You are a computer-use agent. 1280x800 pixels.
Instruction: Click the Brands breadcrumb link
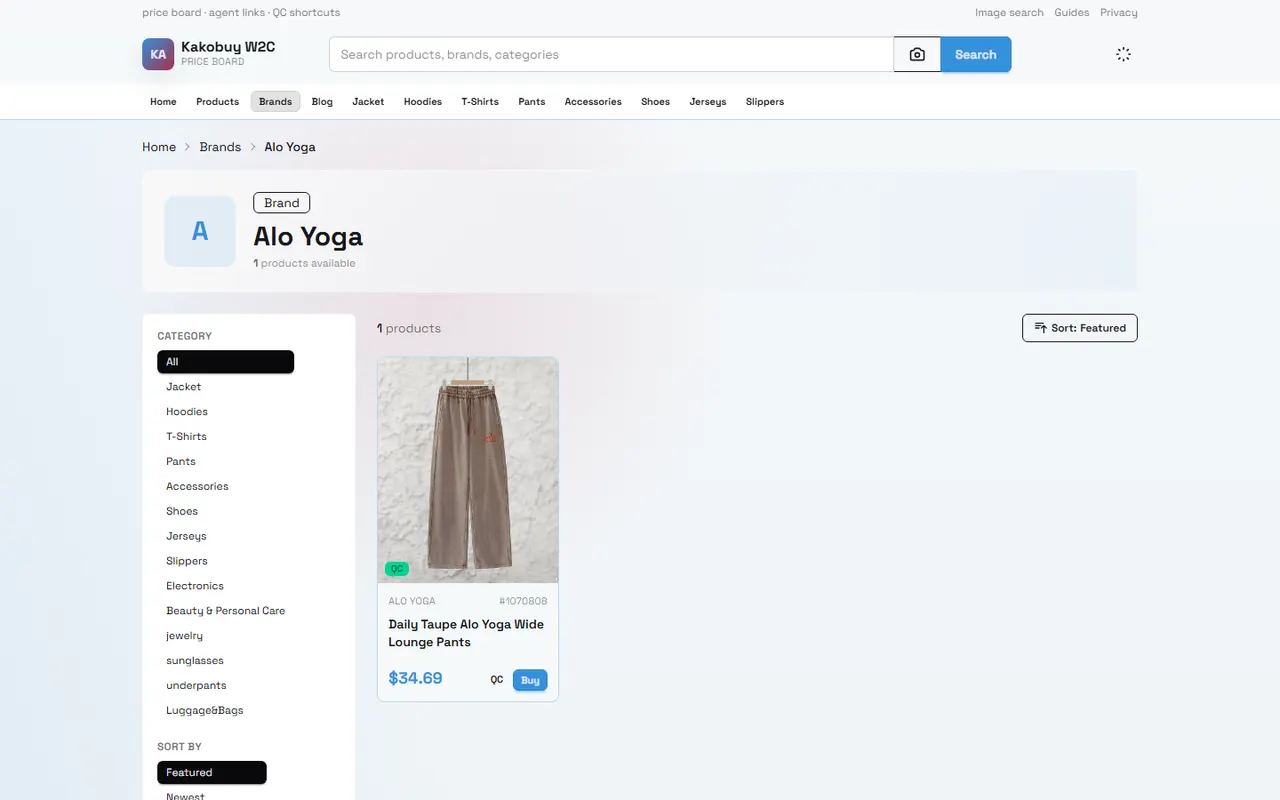tap(220, 147)
